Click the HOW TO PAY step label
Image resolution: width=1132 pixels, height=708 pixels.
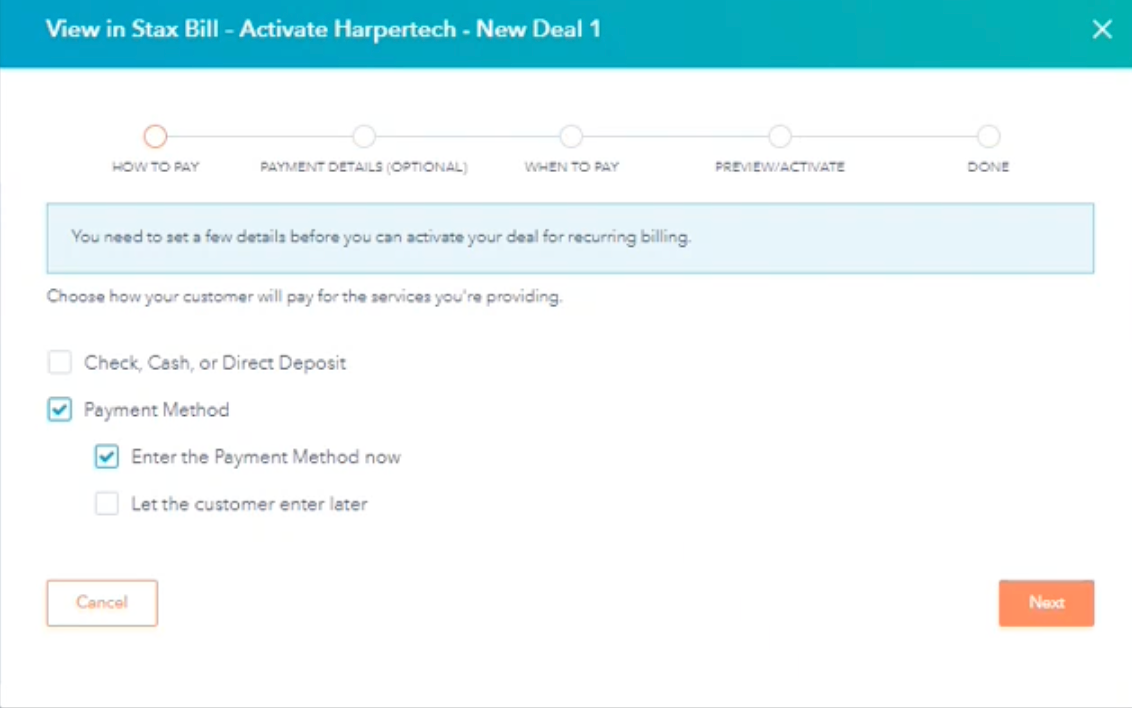click(155, 167)
